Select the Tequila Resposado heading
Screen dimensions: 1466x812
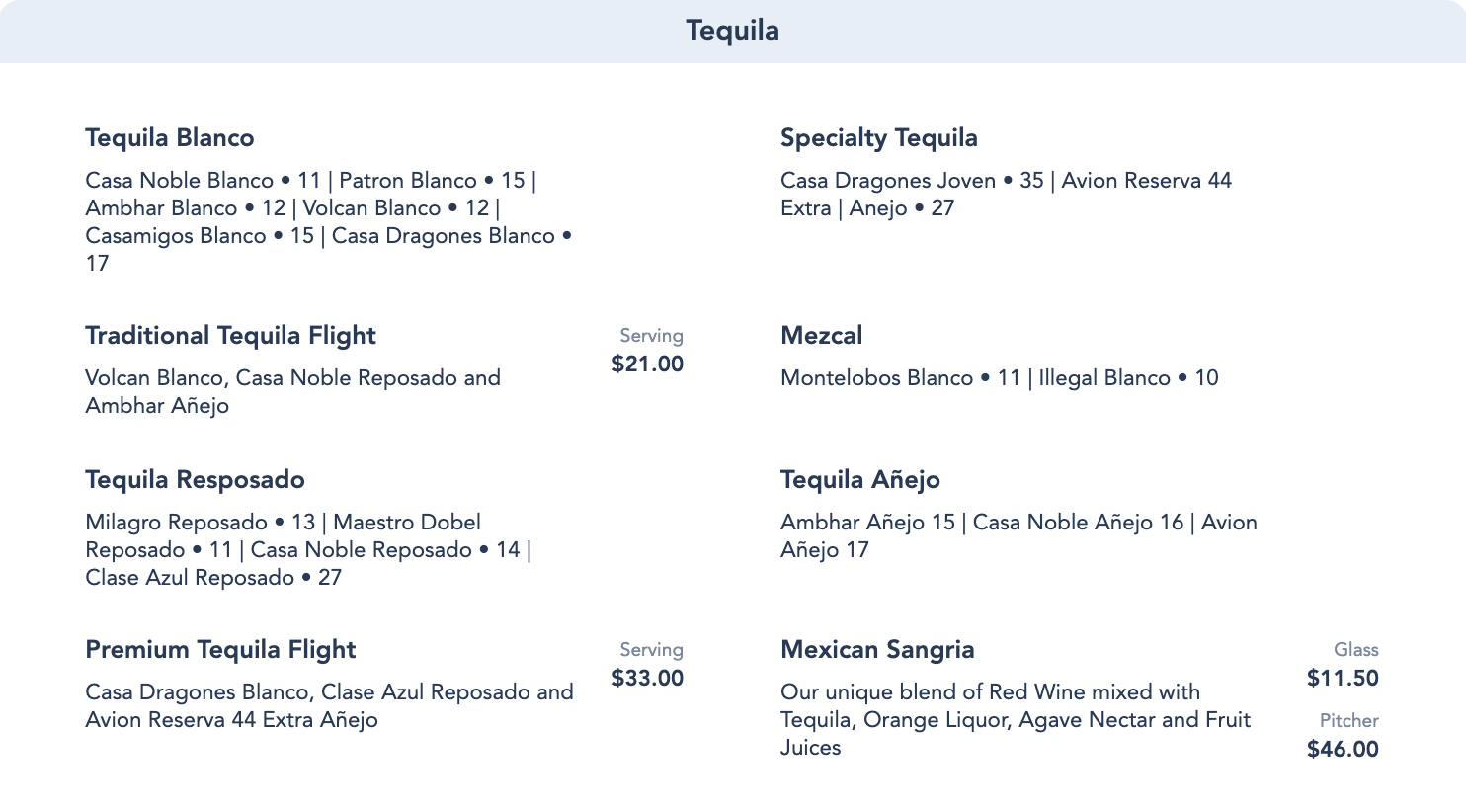tap(195, 480)
